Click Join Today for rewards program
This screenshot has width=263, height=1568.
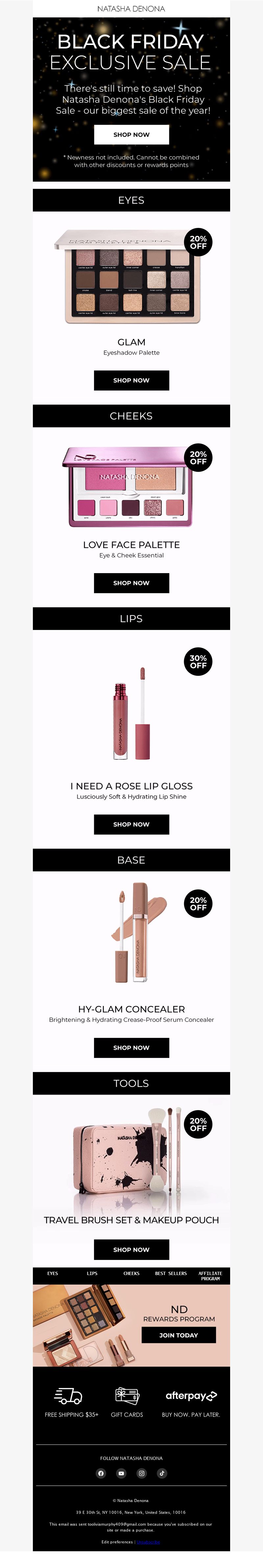coord(179,1335)
